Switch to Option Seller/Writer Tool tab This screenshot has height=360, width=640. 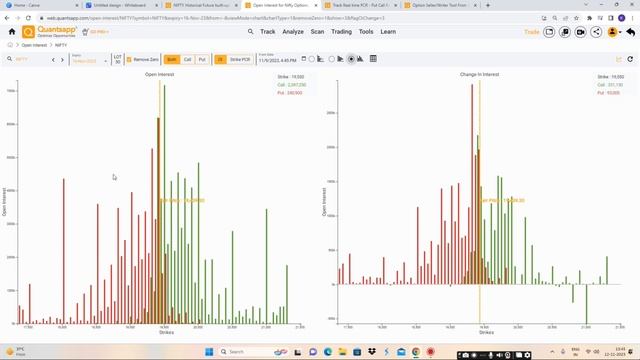click(x=440, y=5)
